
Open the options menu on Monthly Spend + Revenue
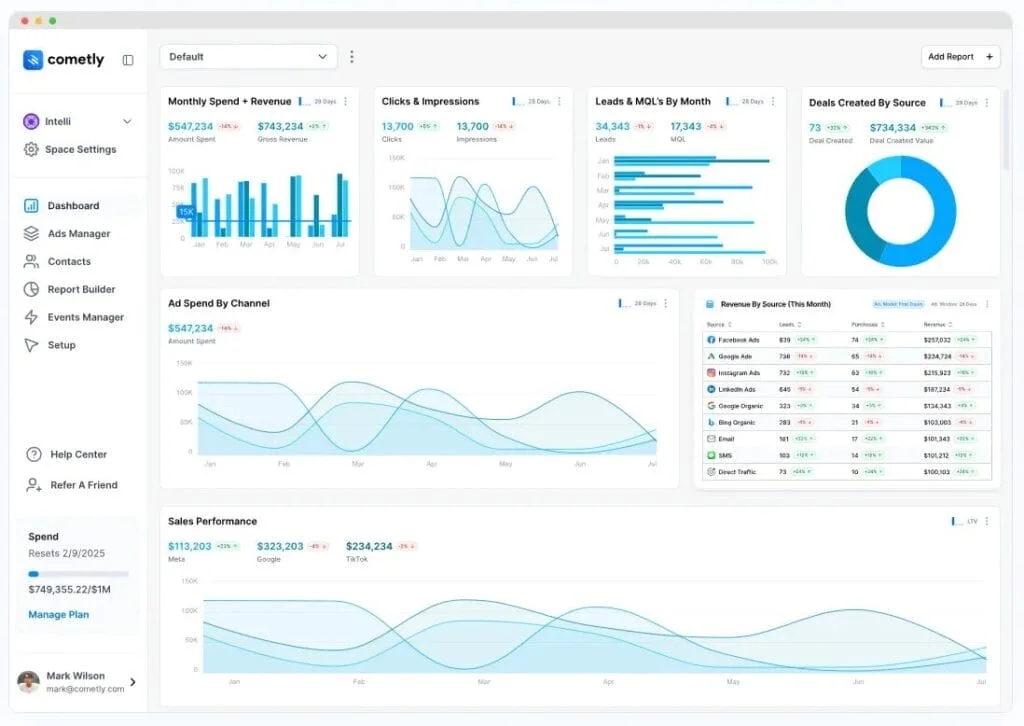pyautogui.click(x=347, y=101)
